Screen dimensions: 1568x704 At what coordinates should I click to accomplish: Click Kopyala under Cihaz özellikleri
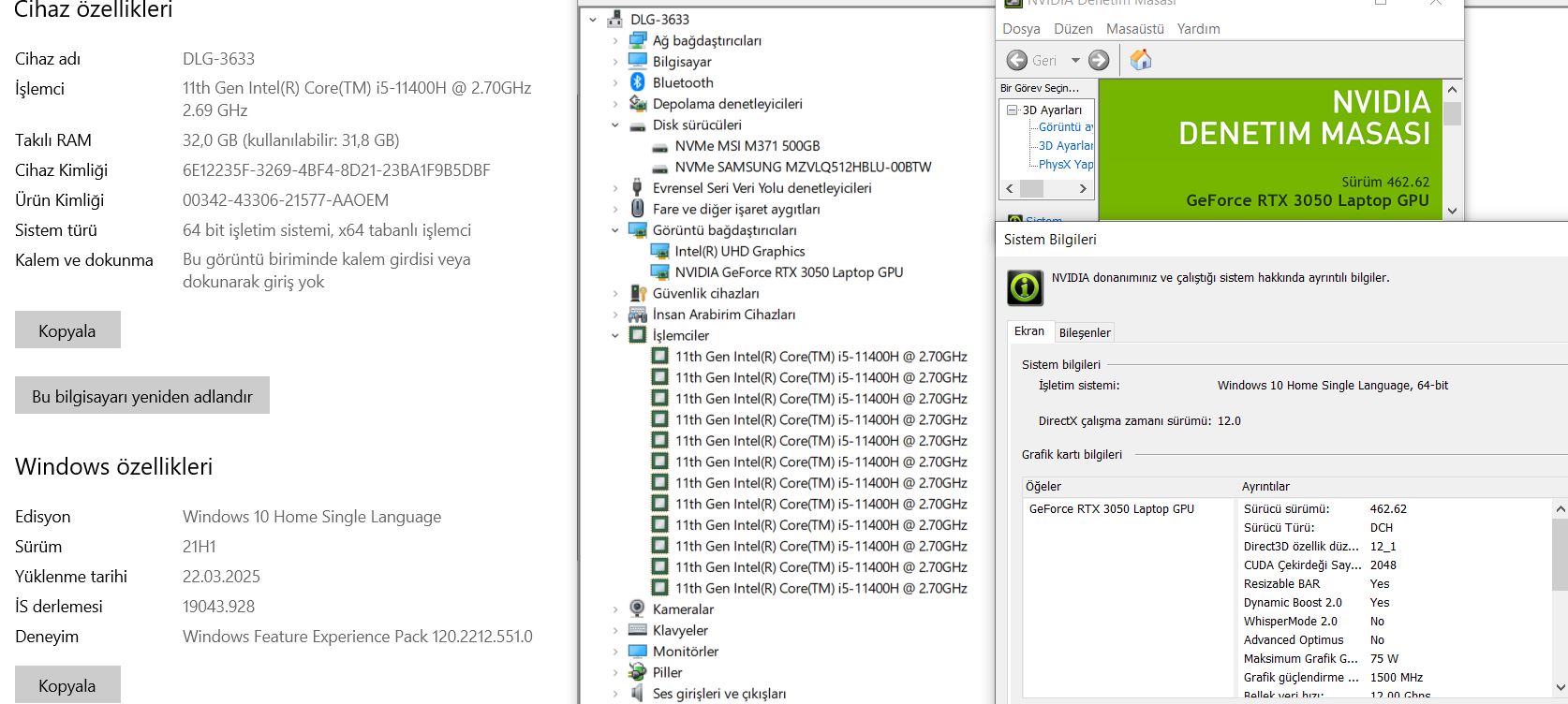click(67, 330)
